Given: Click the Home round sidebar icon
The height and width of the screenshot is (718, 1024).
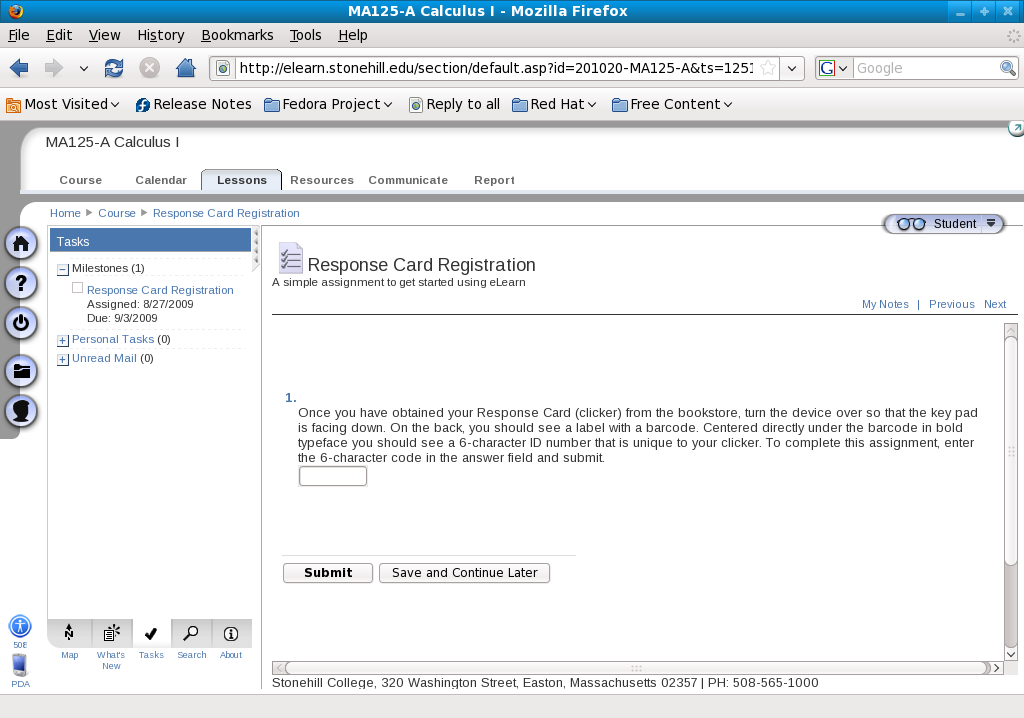Looking at the screenshot, I should (21, 244).
